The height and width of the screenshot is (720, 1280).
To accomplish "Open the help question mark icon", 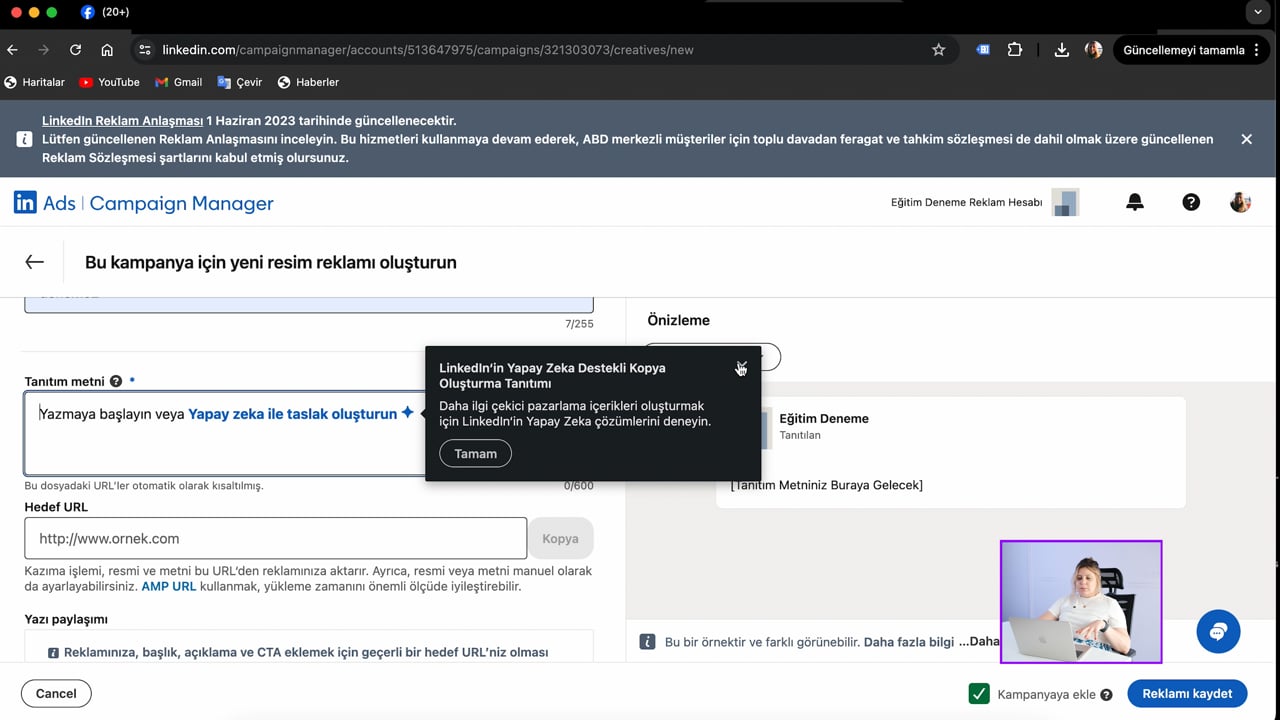I will coord(1190,202).
